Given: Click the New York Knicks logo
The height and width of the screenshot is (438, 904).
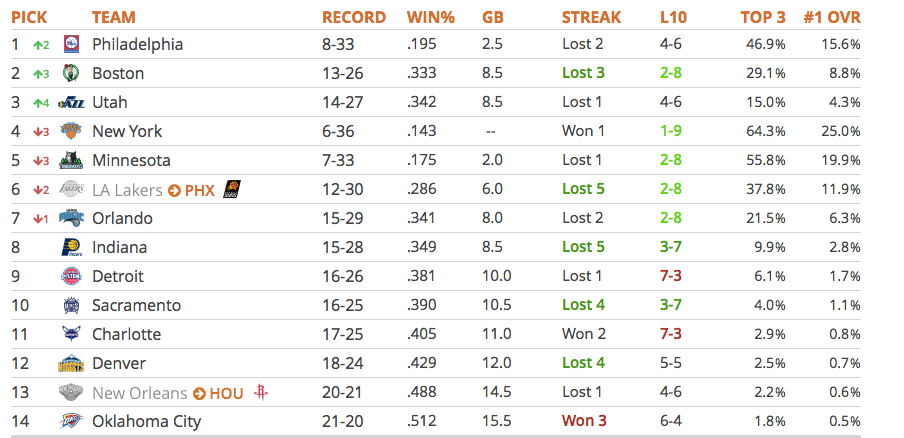Looking at the screenshot, I should click(x=71, y=131).
